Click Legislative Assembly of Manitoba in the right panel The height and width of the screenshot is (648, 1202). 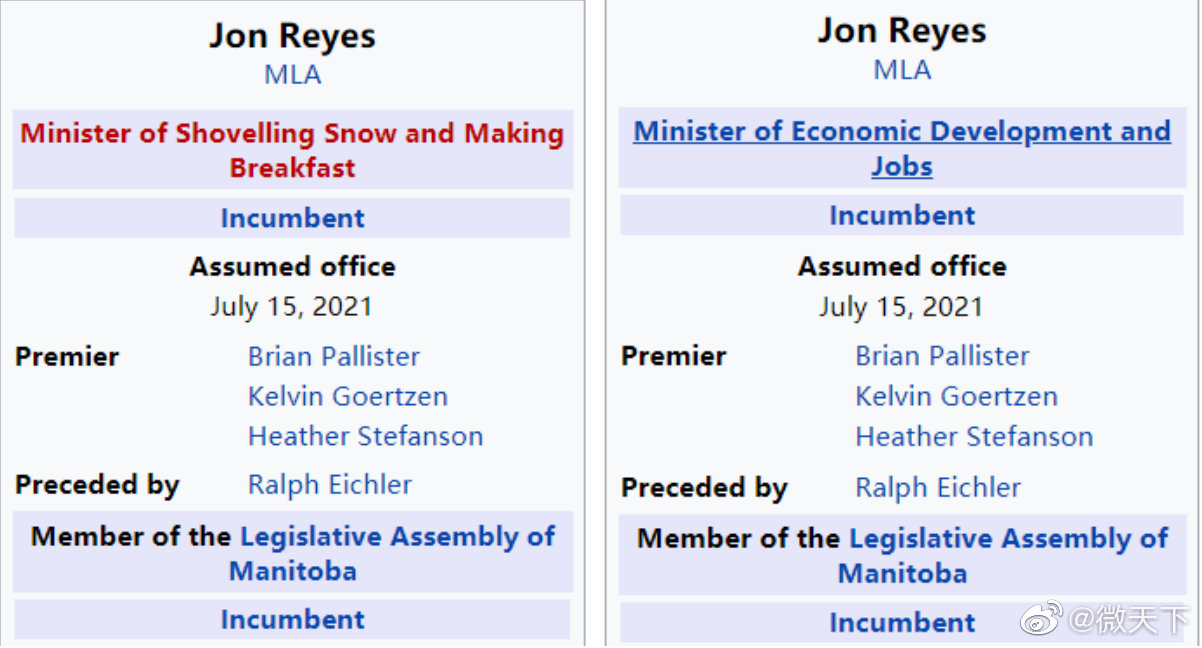1007,539
